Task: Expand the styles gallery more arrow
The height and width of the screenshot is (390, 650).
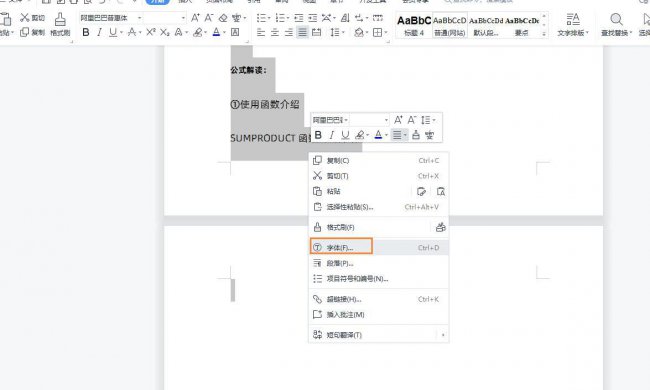Action: pyautogui.click(x=544, y=34)
